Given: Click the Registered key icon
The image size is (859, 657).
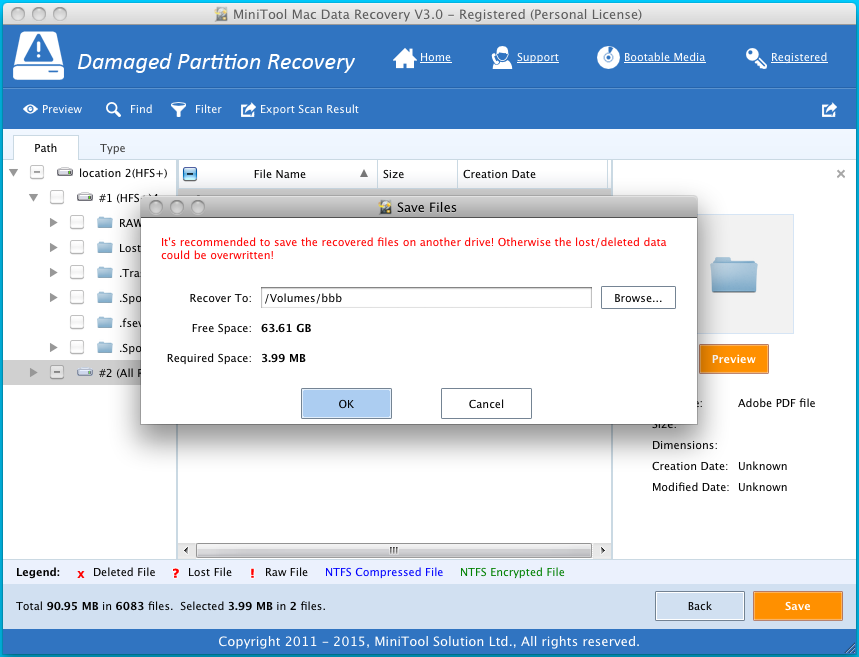Looking at the screenshot, I should [756, 58].
